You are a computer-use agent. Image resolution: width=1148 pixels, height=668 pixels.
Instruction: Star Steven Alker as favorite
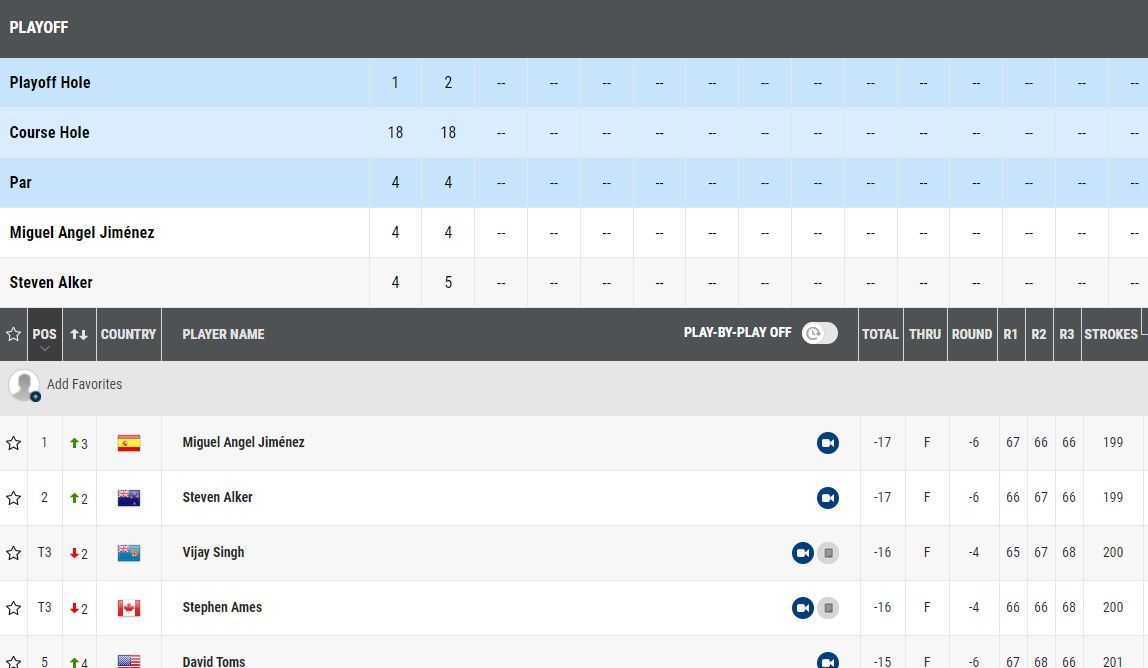13,498
